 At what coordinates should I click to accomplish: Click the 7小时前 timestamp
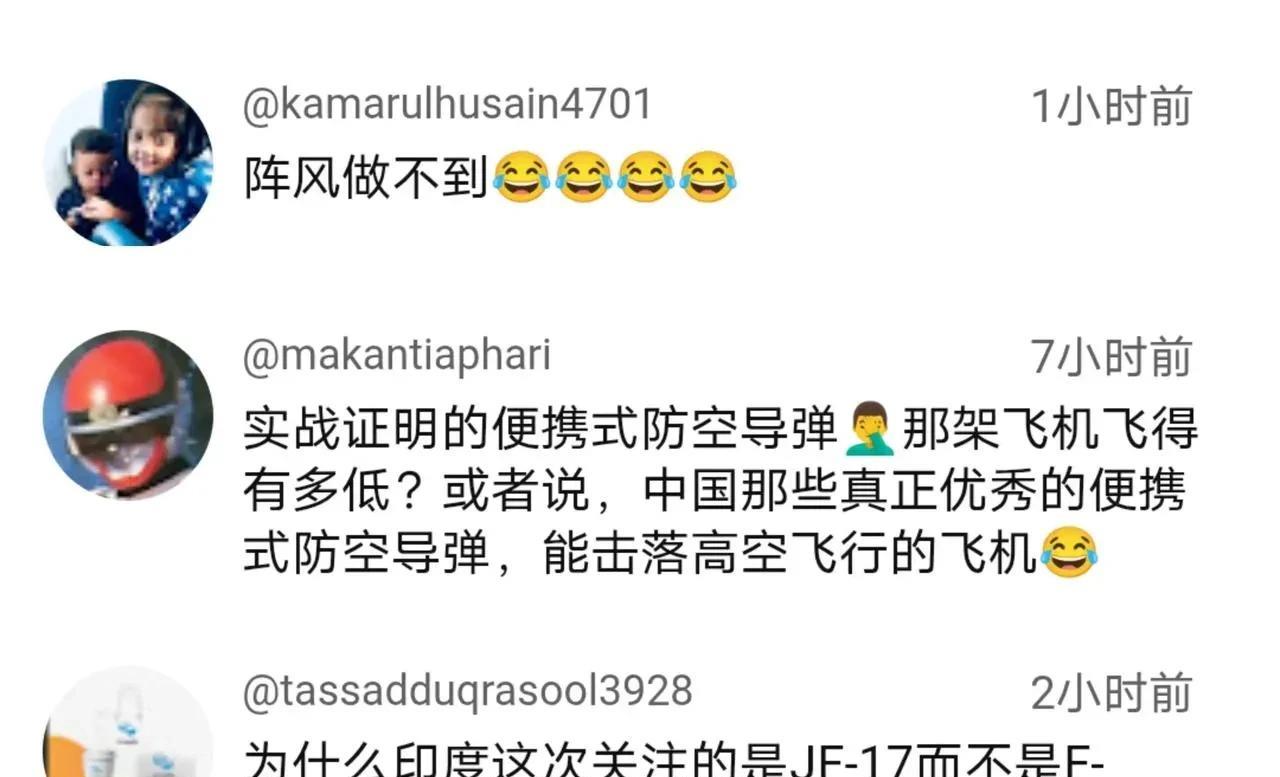click(1112, 357)
